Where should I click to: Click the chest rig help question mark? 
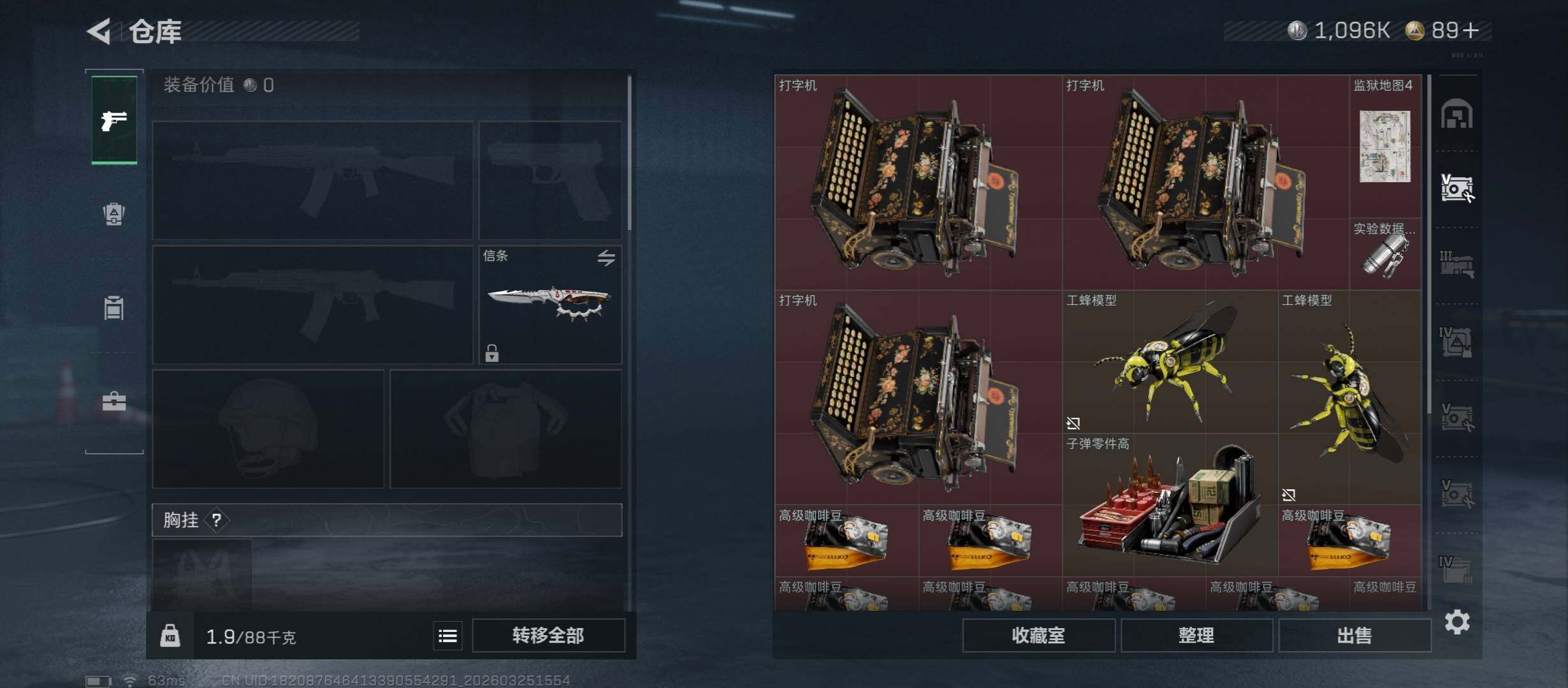tap(217, 520)
